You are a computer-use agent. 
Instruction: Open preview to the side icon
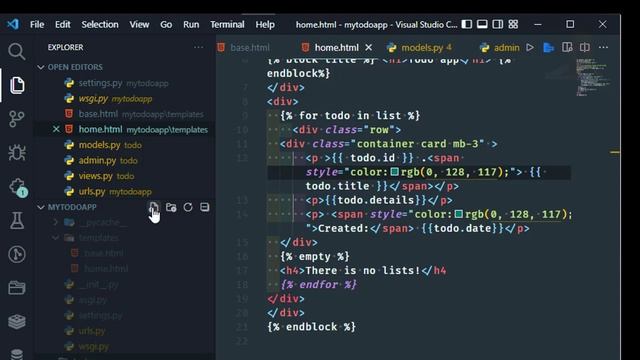(x=567, y=48)
